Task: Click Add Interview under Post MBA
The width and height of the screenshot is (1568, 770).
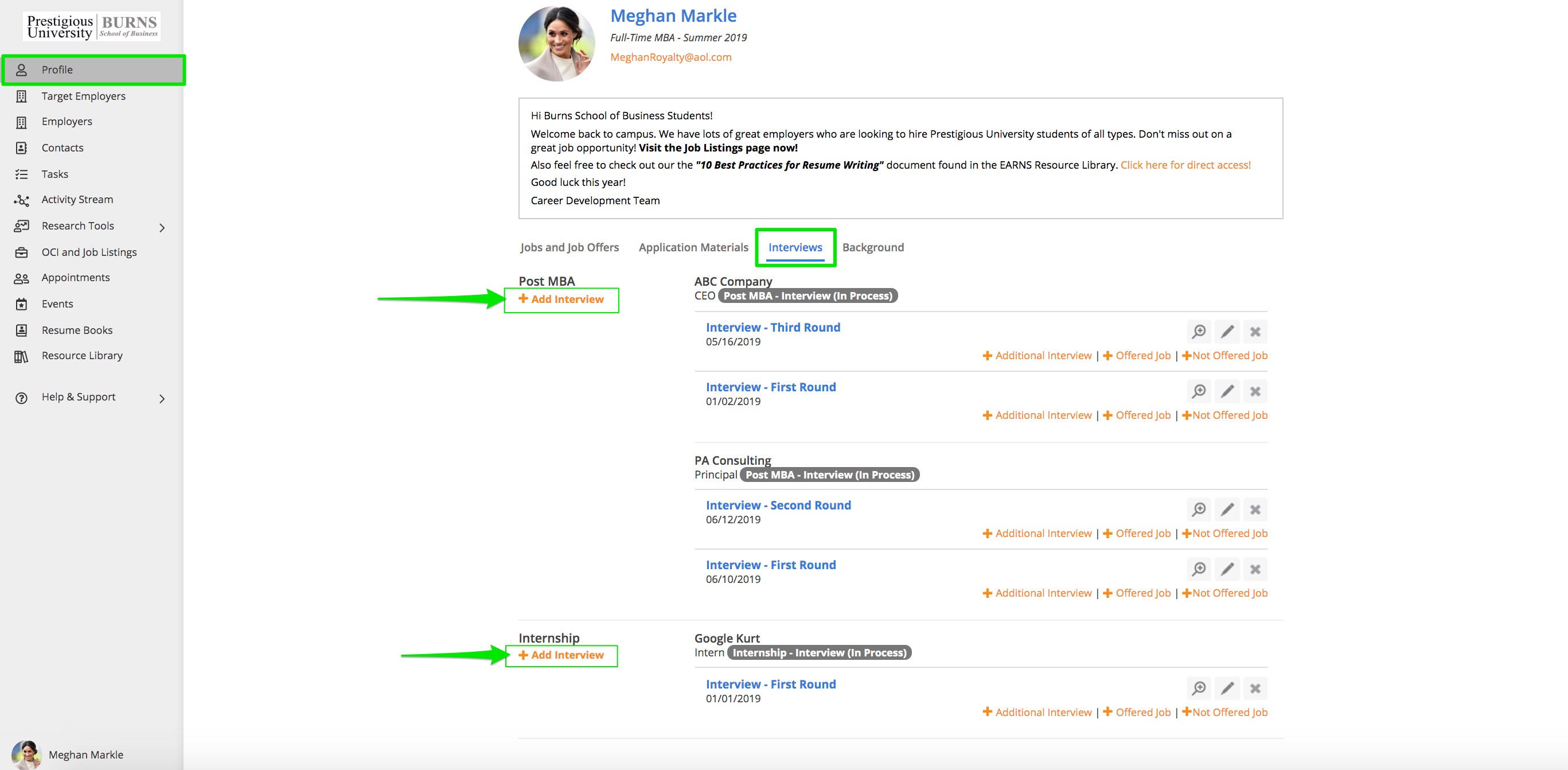Action: pyautogui.click(x=561, y=299)
